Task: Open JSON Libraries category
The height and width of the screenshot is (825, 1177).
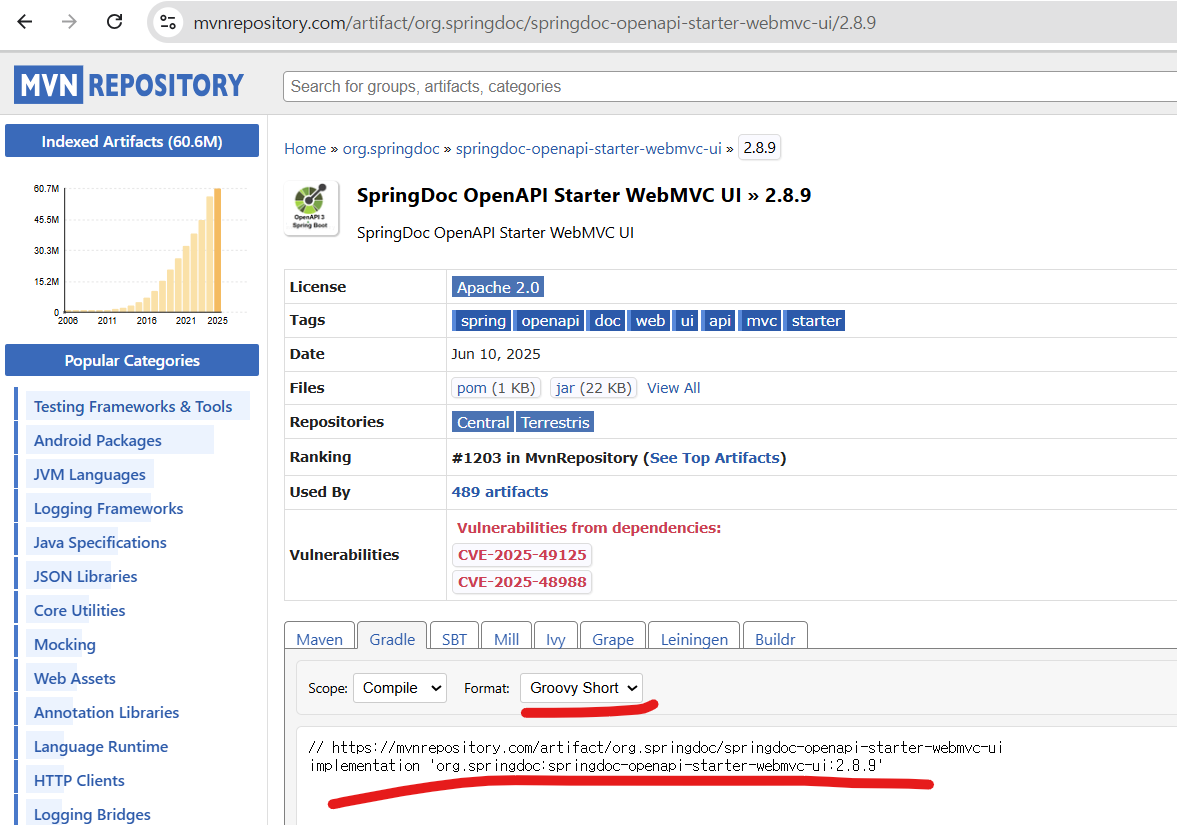Action: (x=86, y=577)
